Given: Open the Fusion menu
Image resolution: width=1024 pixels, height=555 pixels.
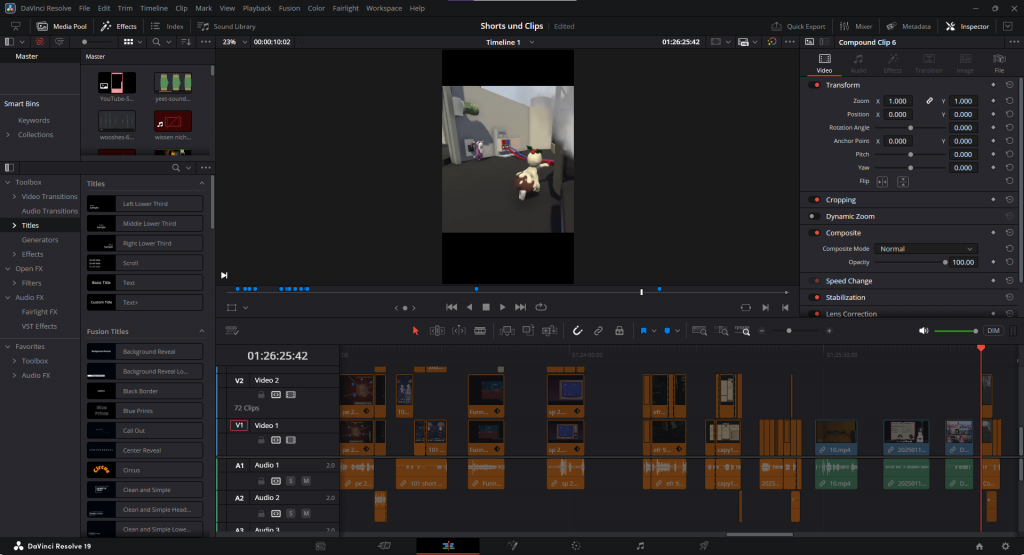Looking at the screenshot, I should click(288, 8).
